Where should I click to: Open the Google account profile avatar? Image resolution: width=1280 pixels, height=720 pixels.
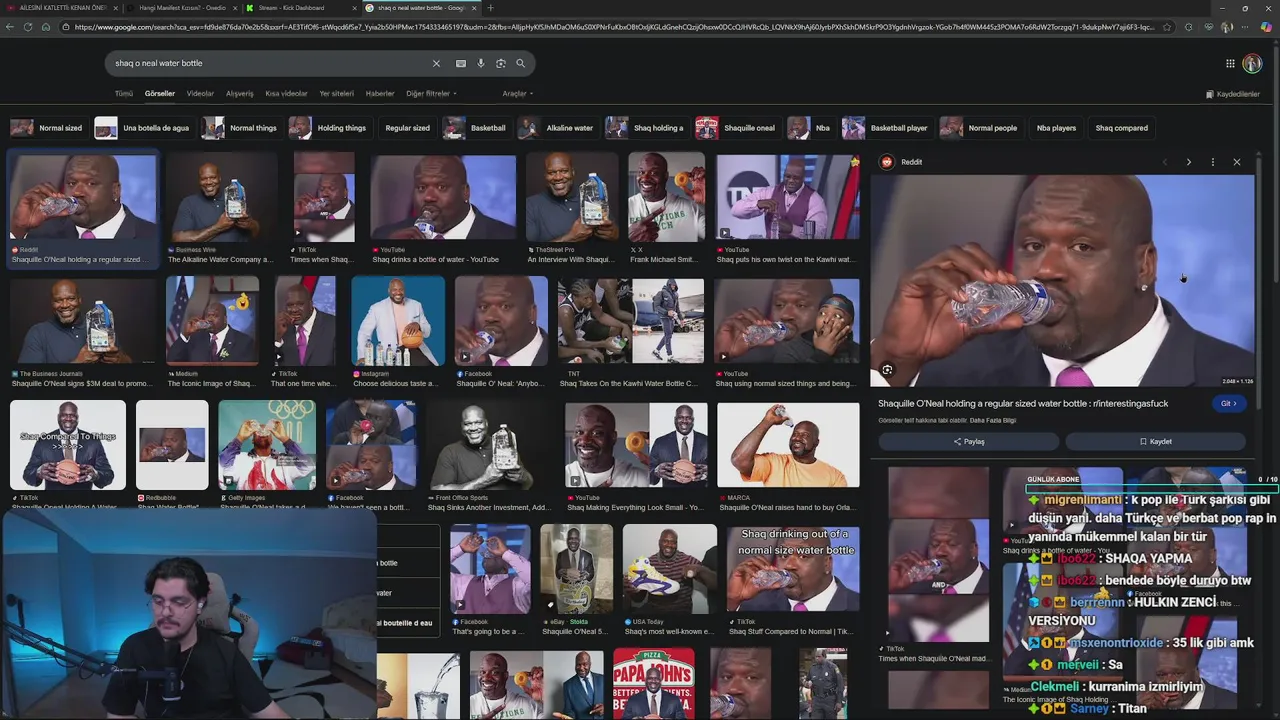pyautogui.click(x=1252, y=63)
